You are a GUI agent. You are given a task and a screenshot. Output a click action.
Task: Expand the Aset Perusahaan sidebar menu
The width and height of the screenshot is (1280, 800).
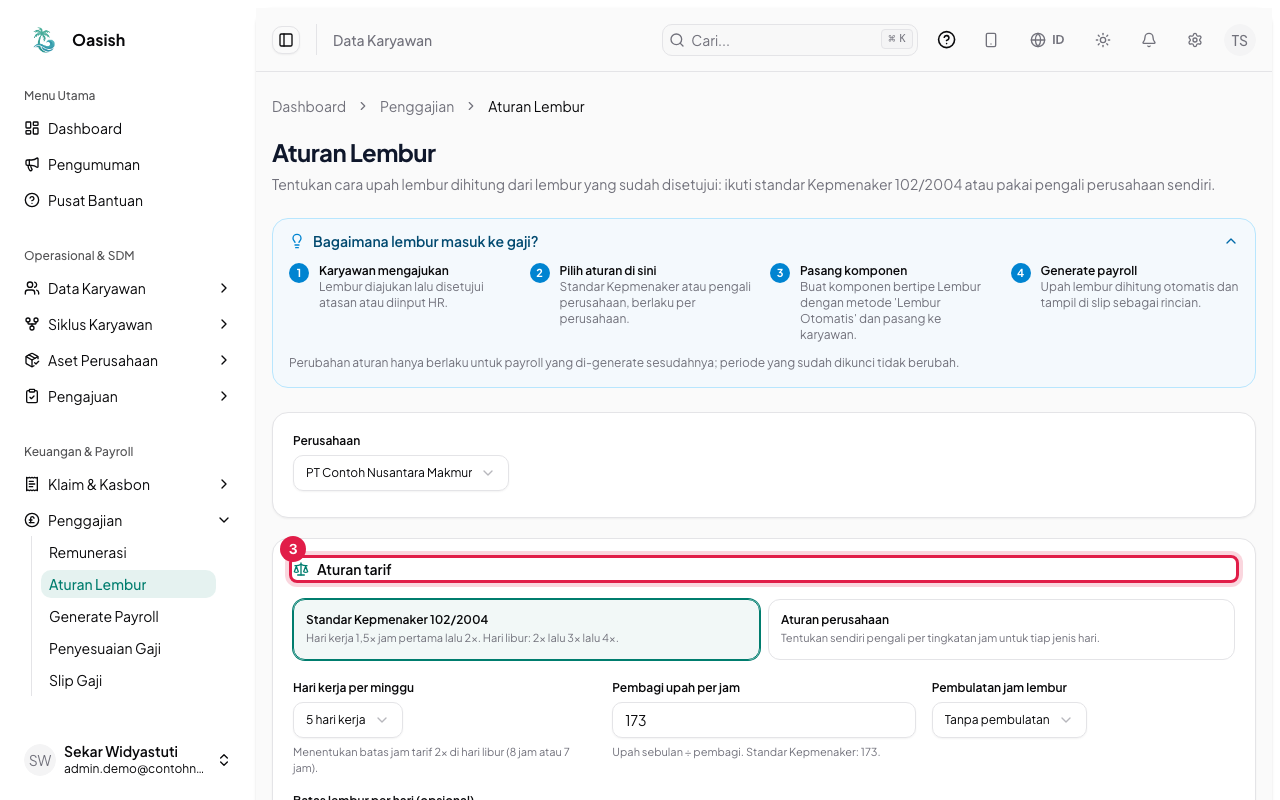coord(224,360)
